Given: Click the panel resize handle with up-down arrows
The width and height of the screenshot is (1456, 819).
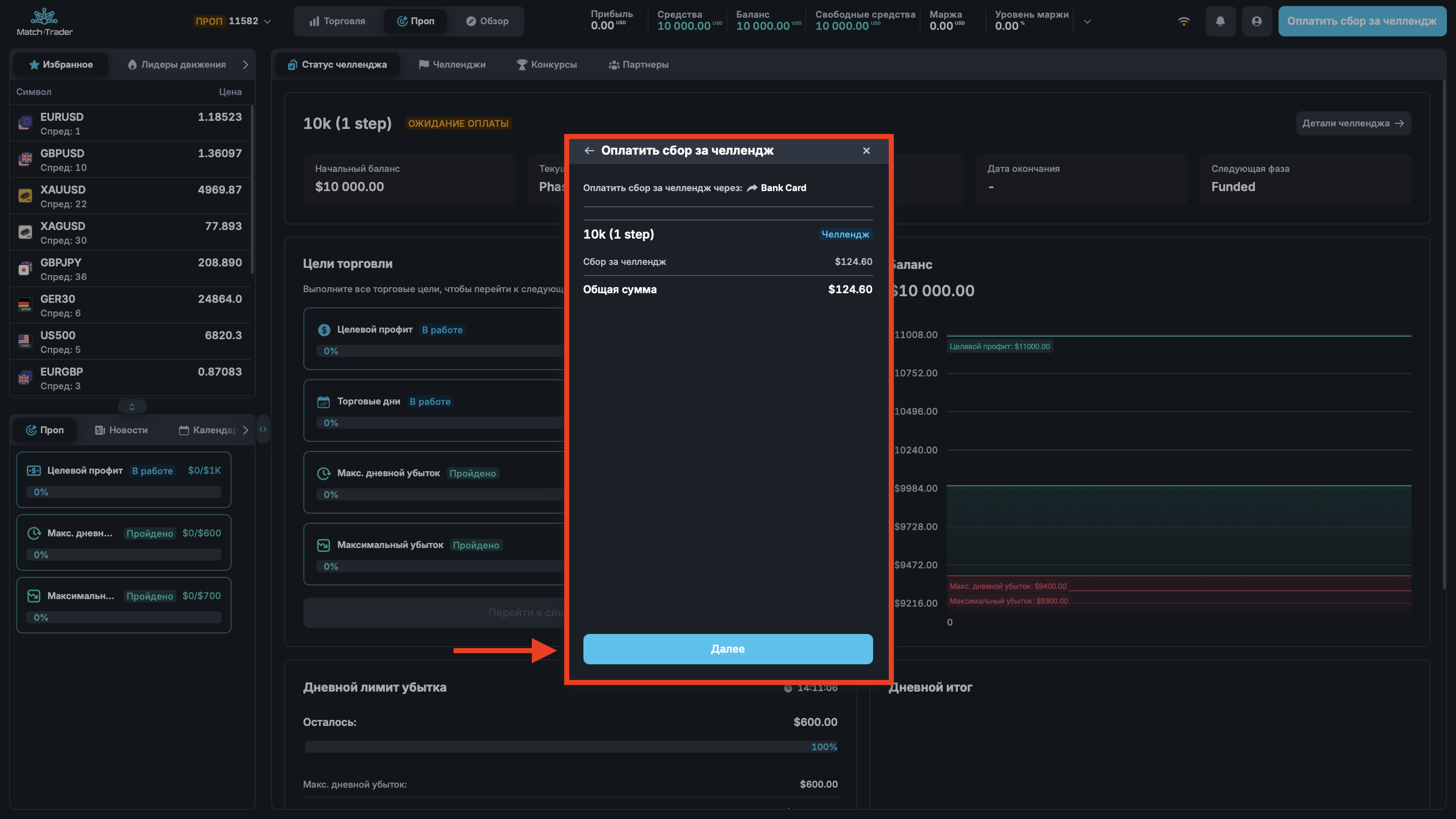Looking at the screenshot, I should (x=131, y=406).
